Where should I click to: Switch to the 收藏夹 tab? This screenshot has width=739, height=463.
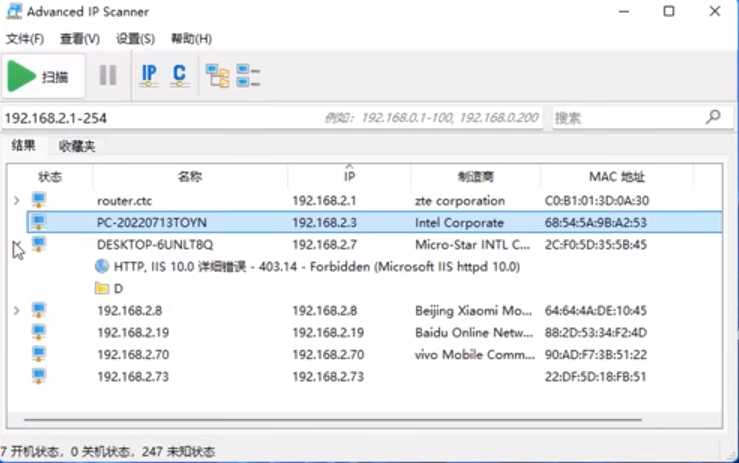[77, 146]
